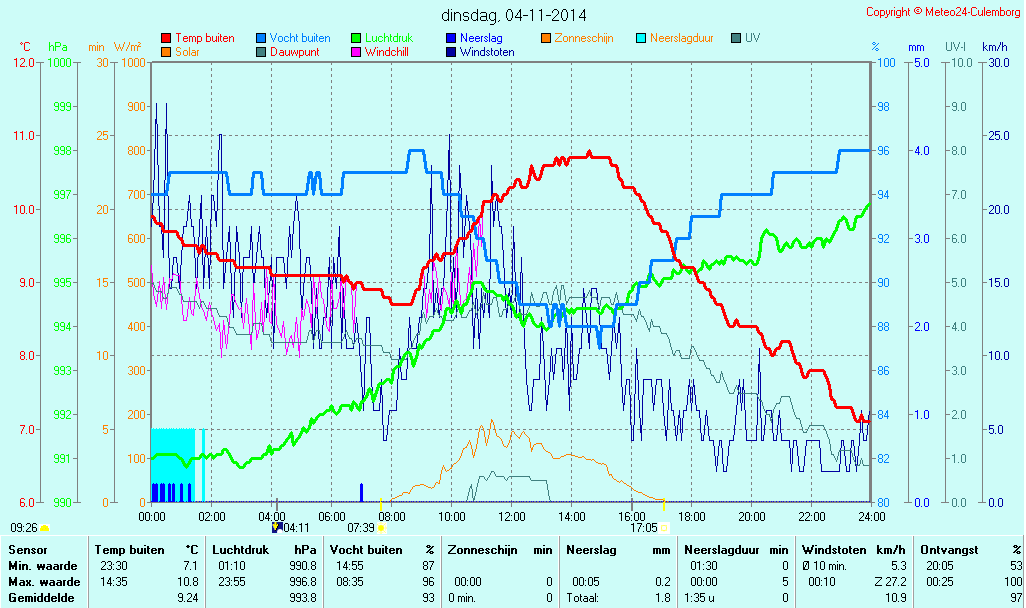
Task: Click the 12:00 mark on time axis
Action: (512, 516)
